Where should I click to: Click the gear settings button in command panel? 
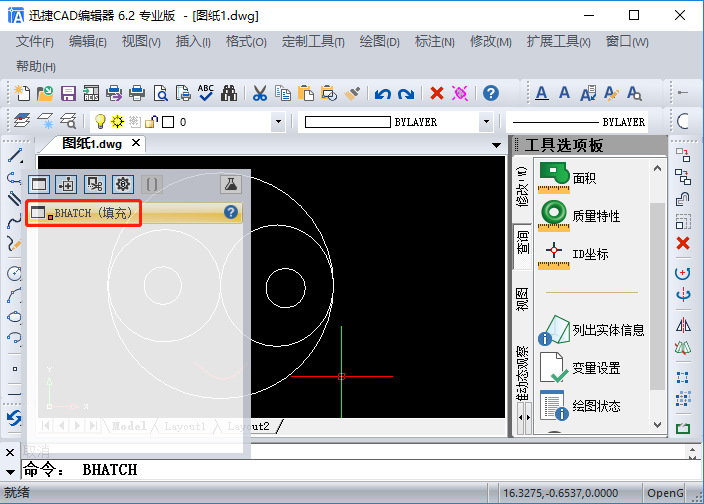click(x=123, y=184)
